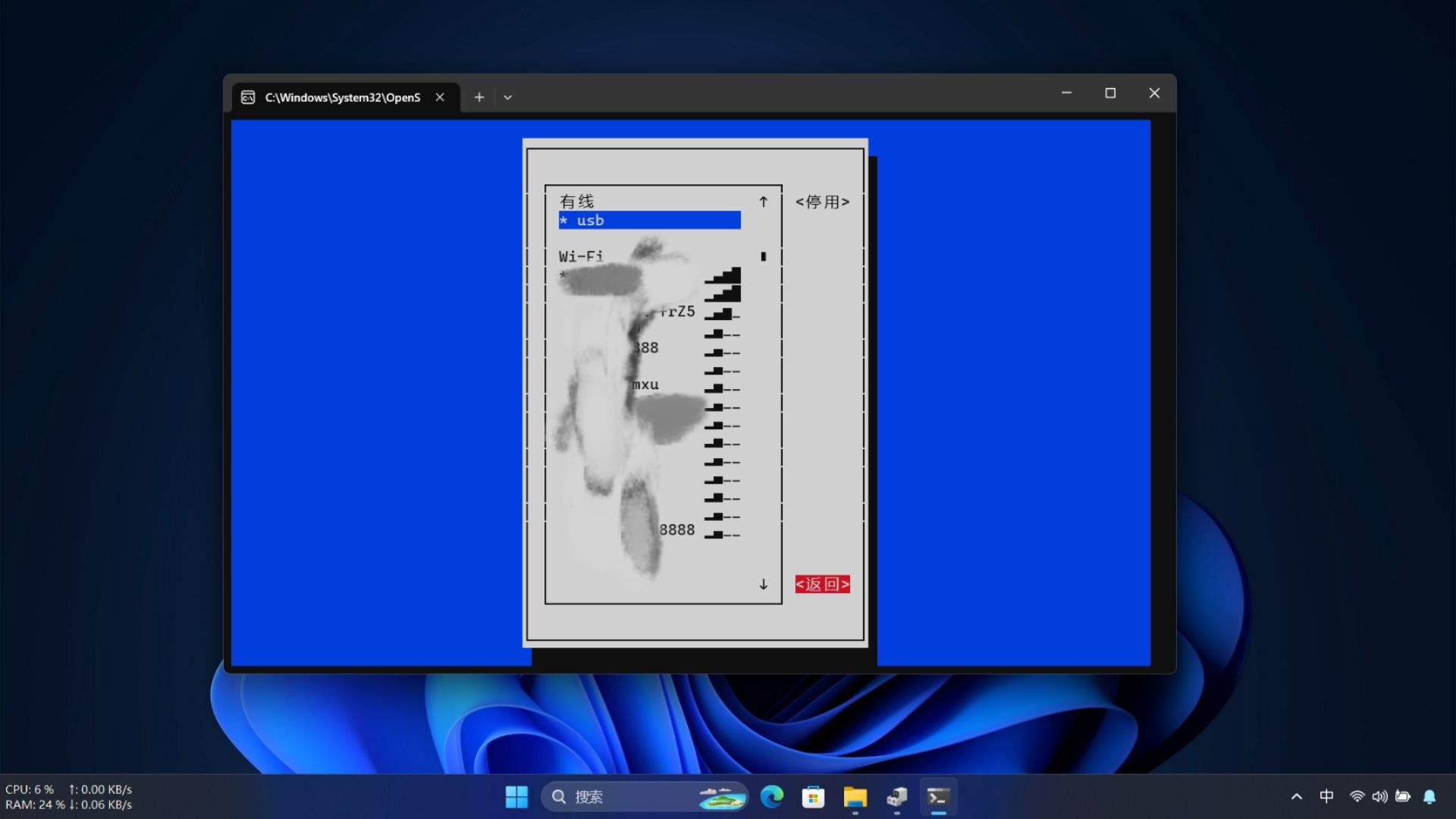Click the up arrow of list scrollbar
The width and height of the screenshot is (1456, 819).
click(764, 202)
